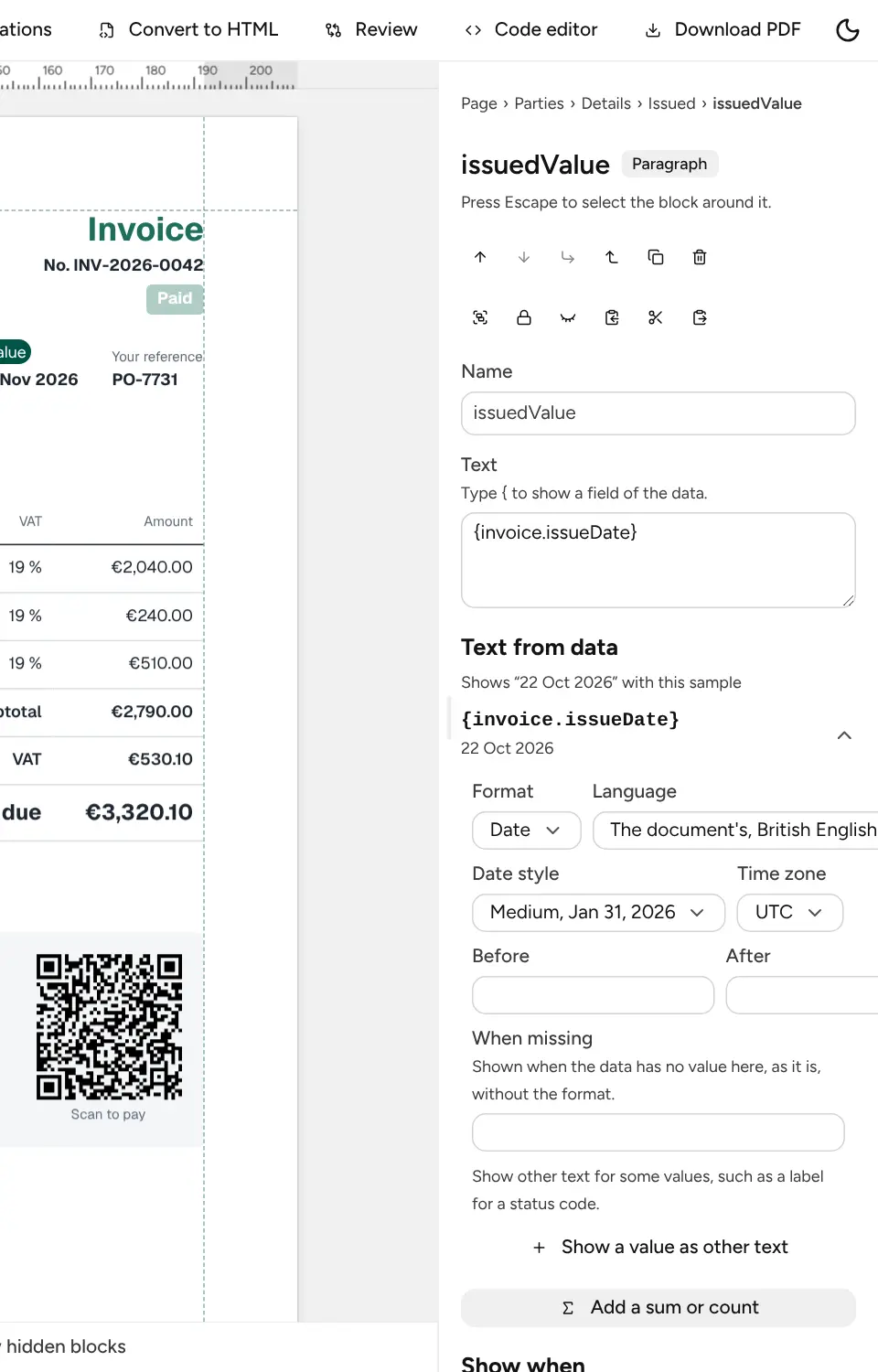Click into the Text template textarea

[658, 560]
